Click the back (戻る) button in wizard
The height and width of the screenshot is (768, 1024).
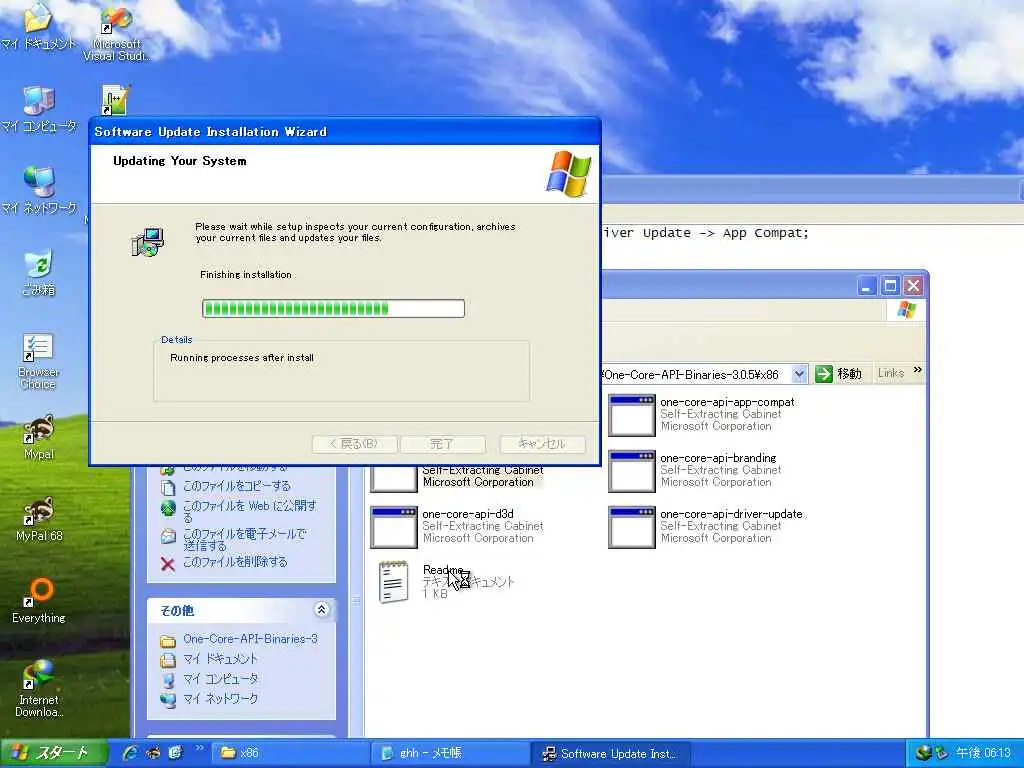point(355,444)
